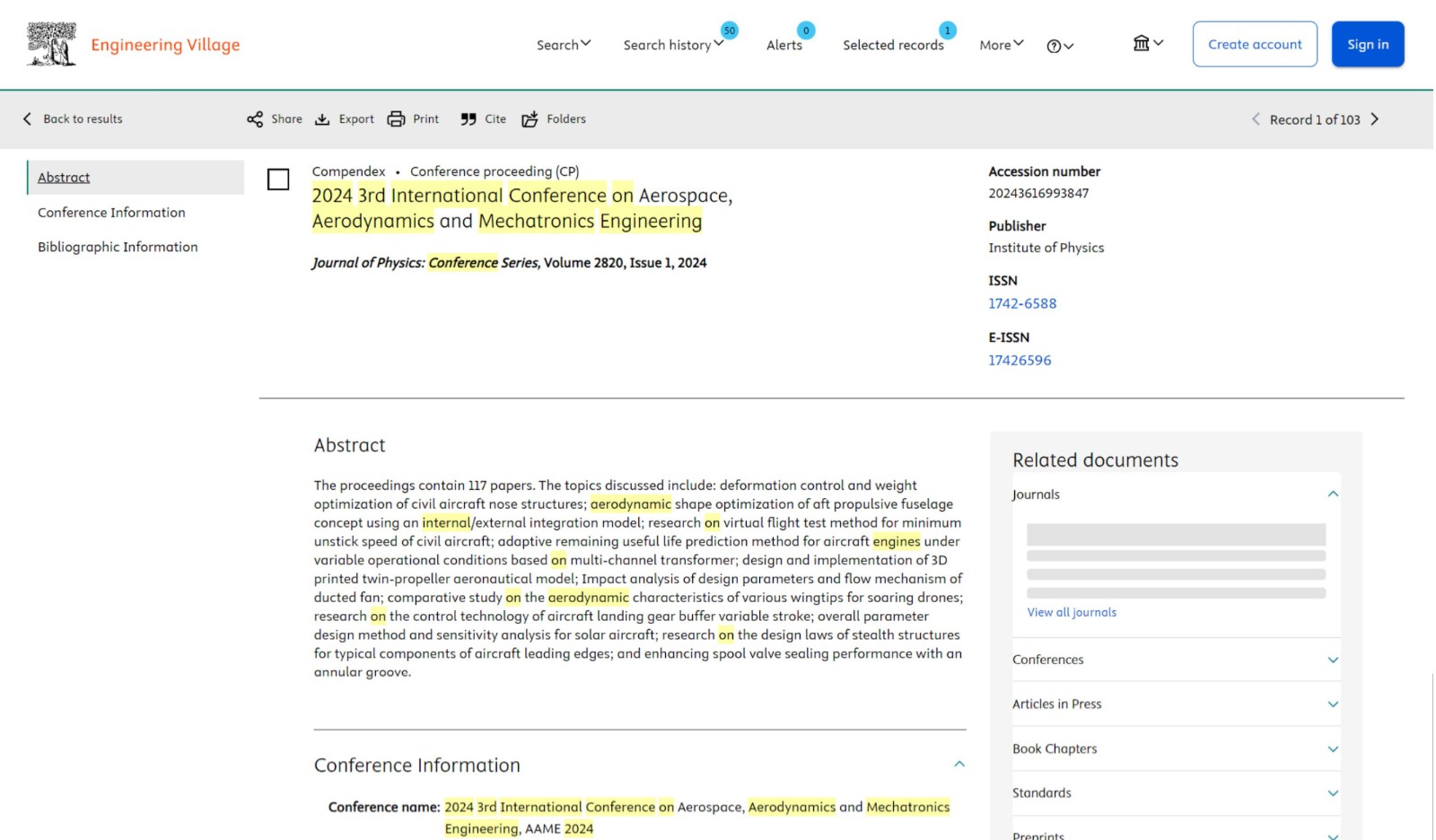Open the institution building icon menu
The image size is (1436, 840).
[1141, 43]
